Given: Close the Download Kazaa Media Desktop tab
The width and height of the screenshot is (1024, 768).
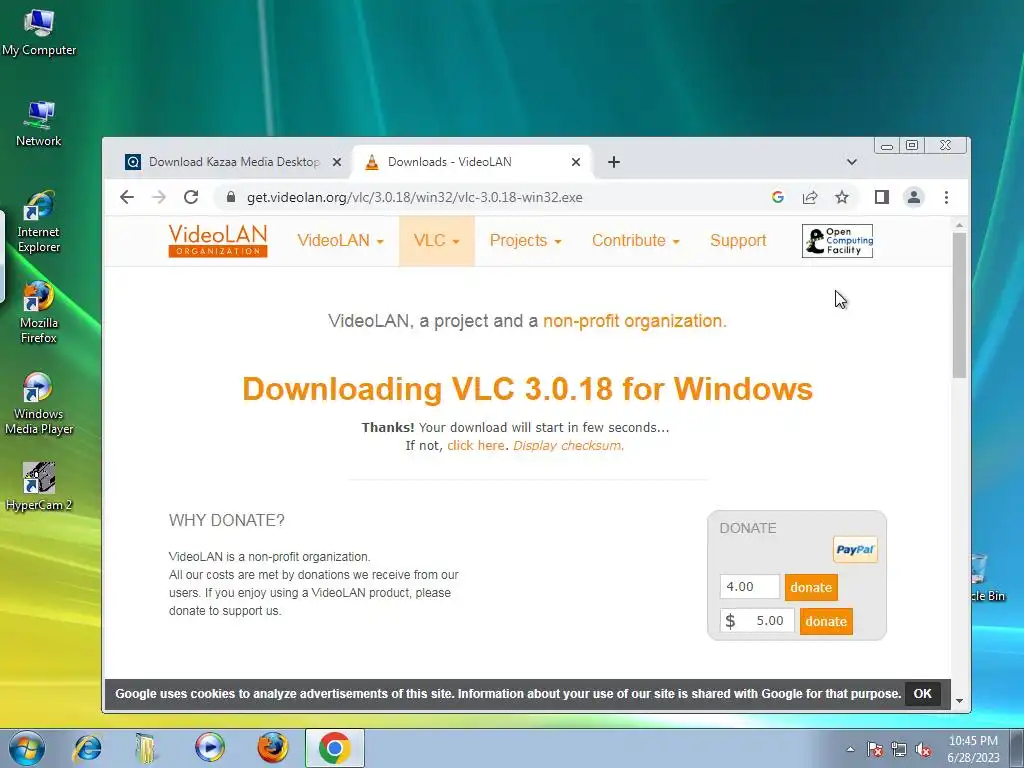Looking at the screenshot, I should tap(337, 162).
